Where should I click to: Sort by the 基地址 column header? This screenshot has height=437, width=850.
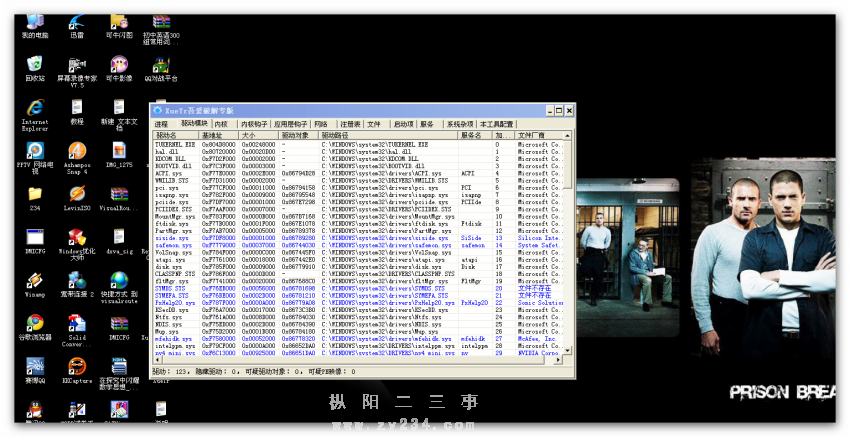pos(220,135)
